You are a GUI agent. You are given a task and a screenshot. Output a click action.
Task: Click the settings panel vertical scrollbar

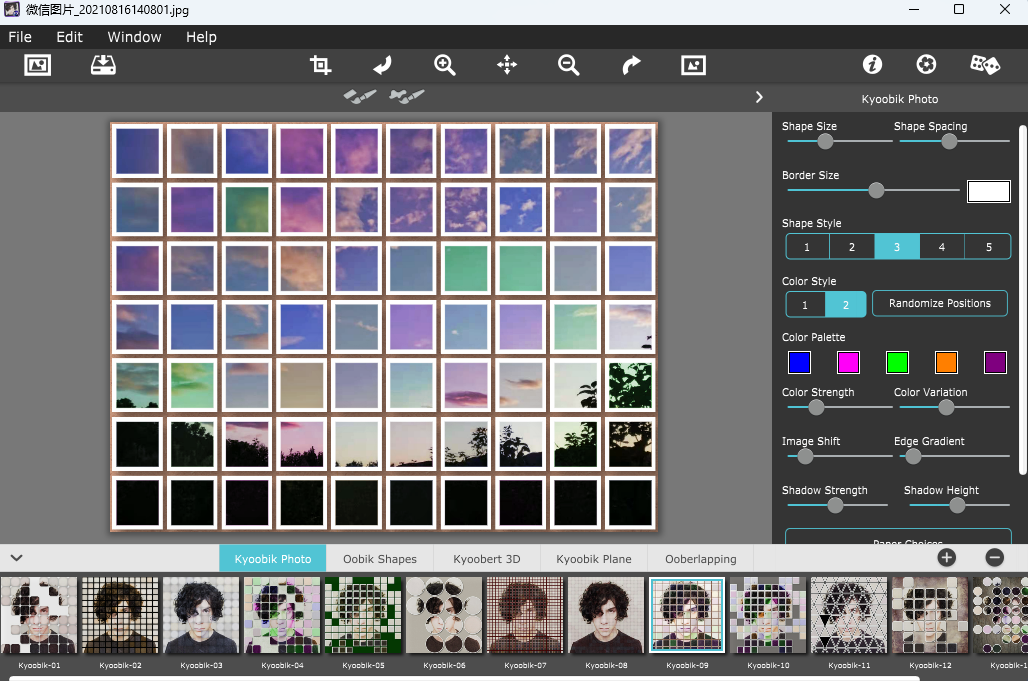pos(1023,298)
